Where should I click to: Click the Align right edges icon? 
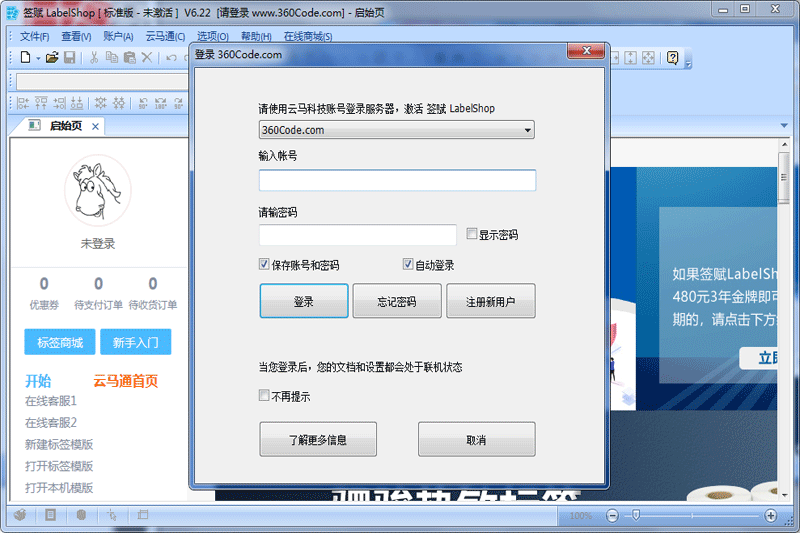[x=59, y=103]
